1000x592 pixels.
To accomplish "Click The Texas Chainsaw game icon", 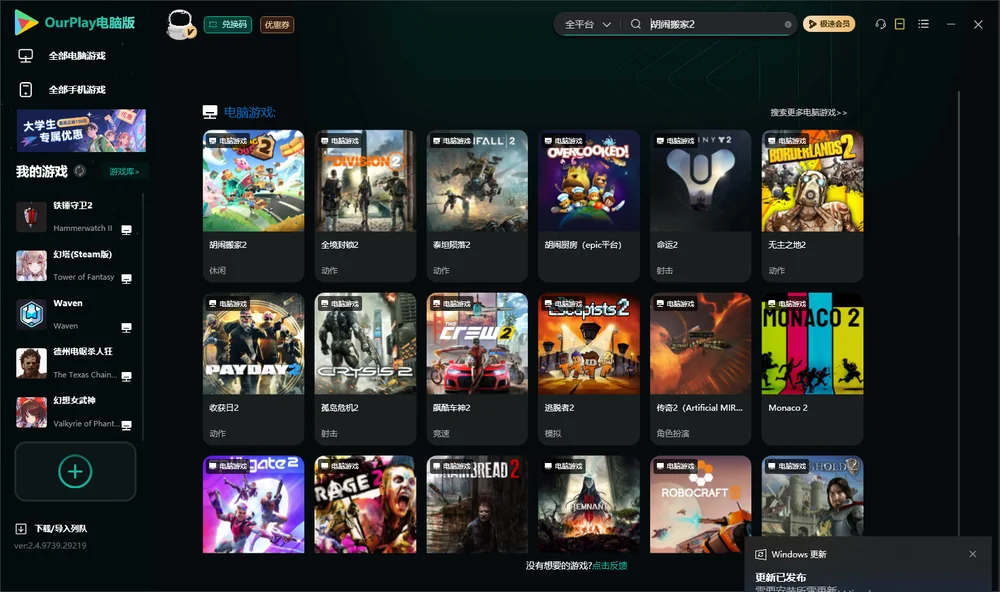I will pyautogui.click(x=31, y=363).
